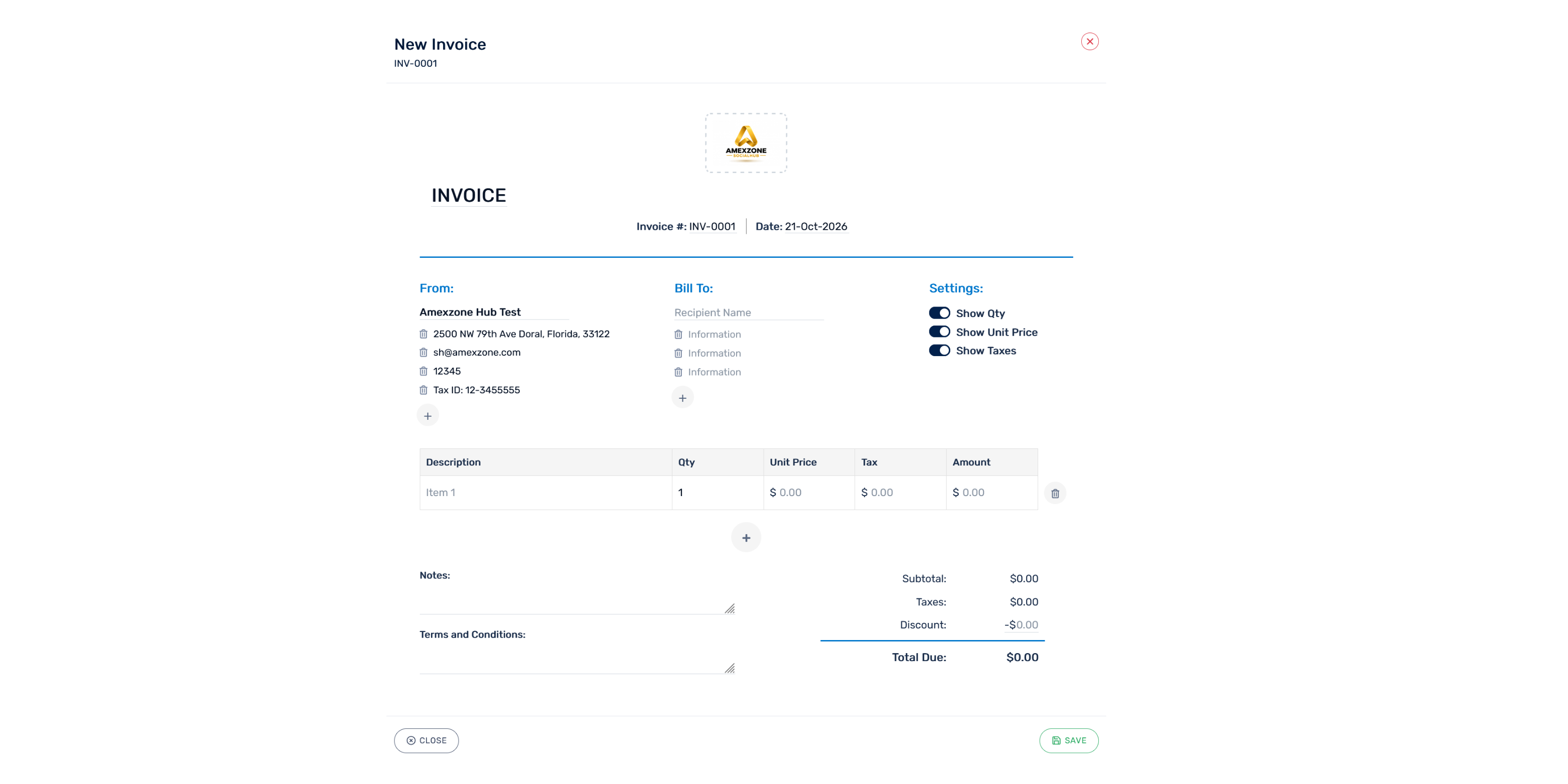Delete the sh@amexzone.com line
The width and height of the screenshot is (1568, 784).
[x=423, y=353]
